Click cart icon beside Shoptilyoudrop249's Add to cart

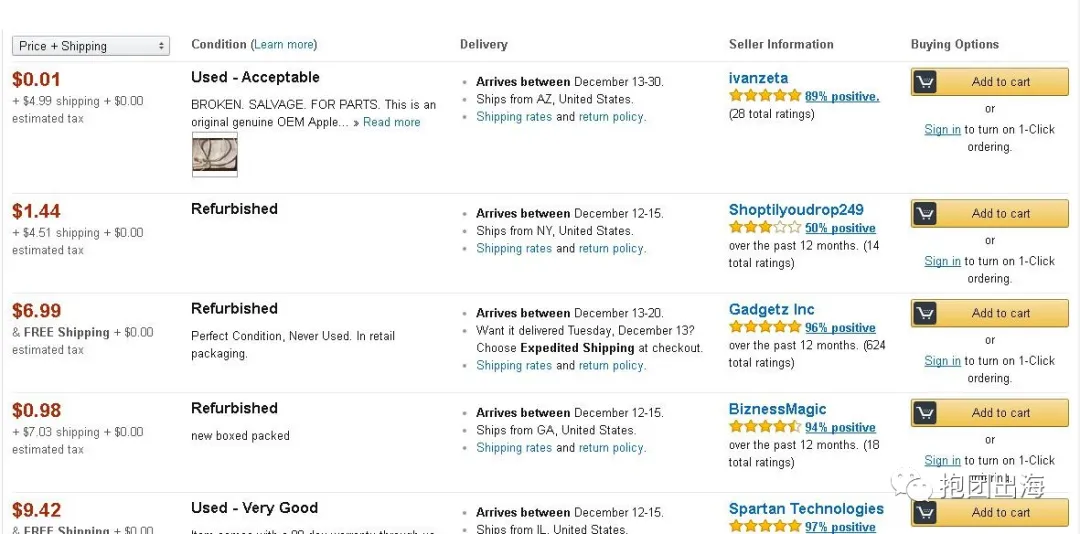coord(925,214)
